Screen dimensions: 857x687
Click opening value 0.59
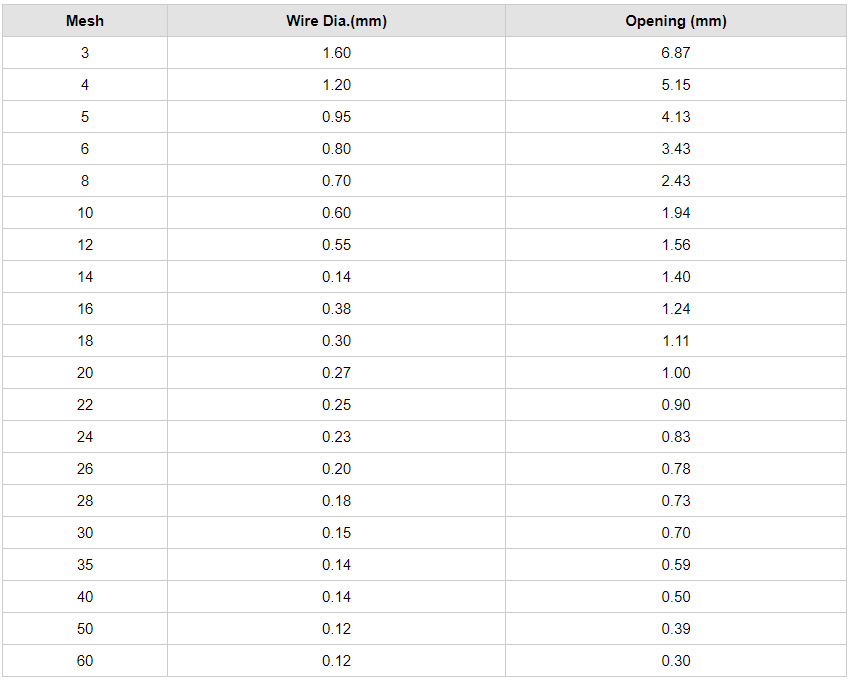(676, 565)
